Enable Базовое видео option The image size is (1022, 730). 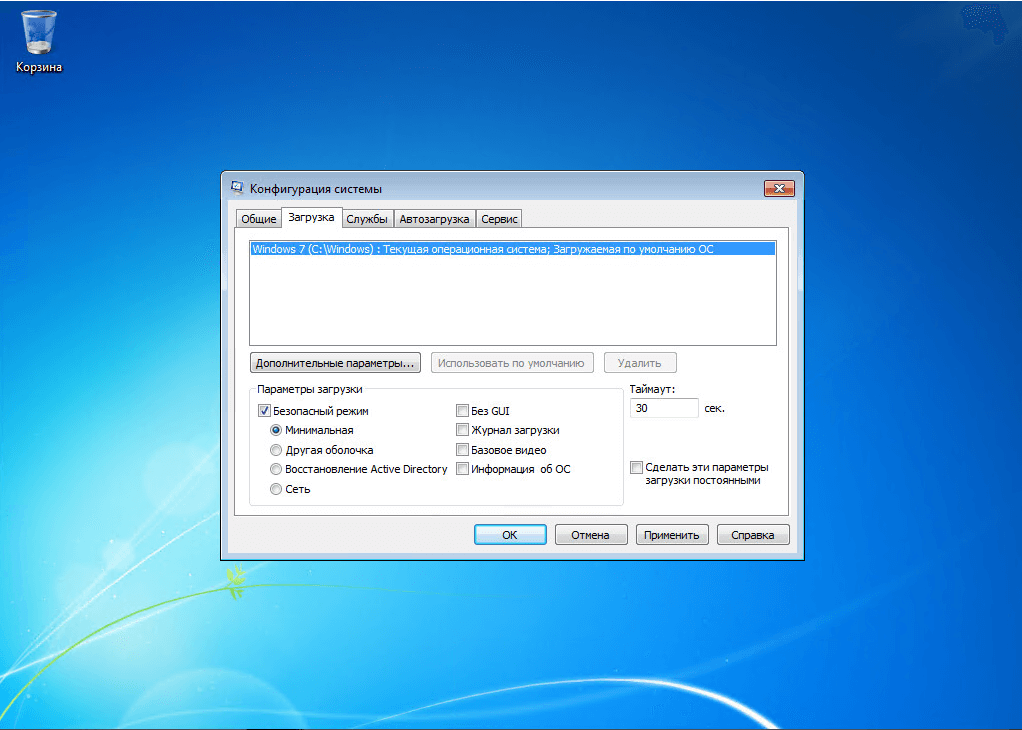click(x=463, y=450)
